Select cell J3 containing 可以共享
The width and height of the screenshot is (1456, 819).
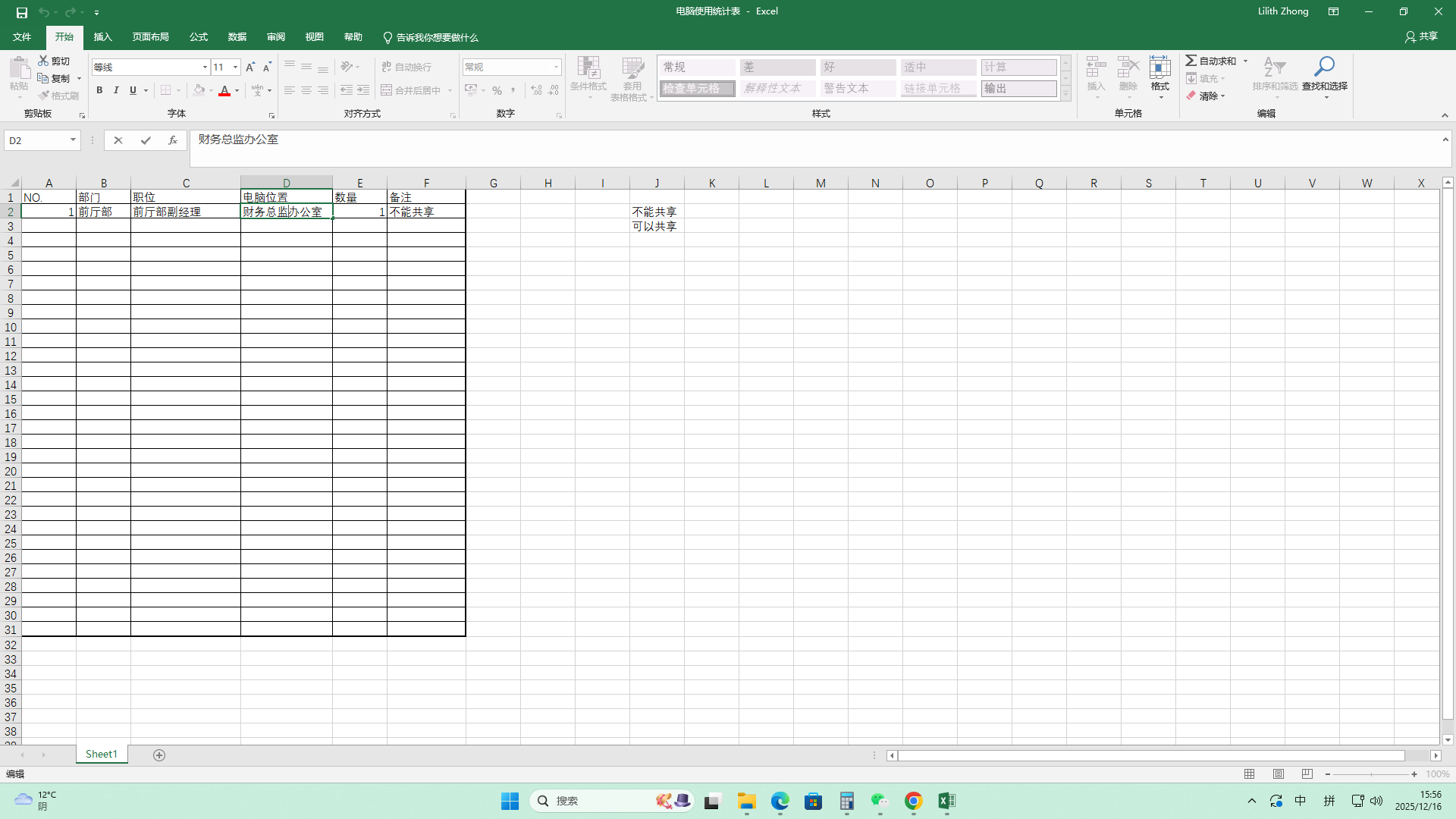point(657,226)
